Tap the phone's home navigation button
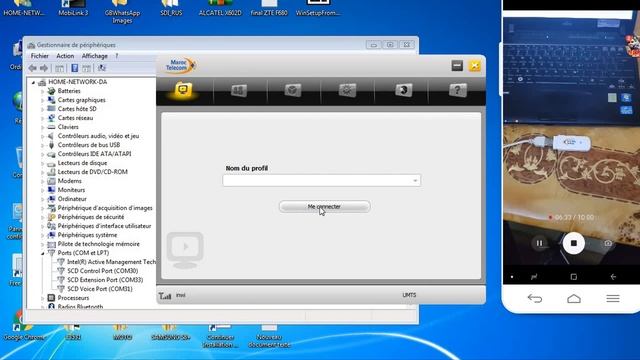Image resolution: width=640 pixels, height=360 pixels. click(x=574, y=299)
